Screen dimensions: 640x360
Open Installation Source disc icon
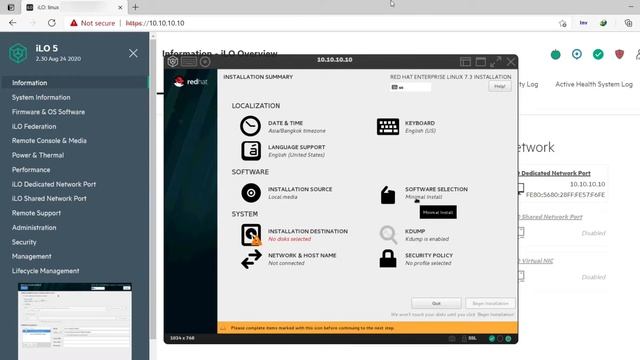(251, 193)
